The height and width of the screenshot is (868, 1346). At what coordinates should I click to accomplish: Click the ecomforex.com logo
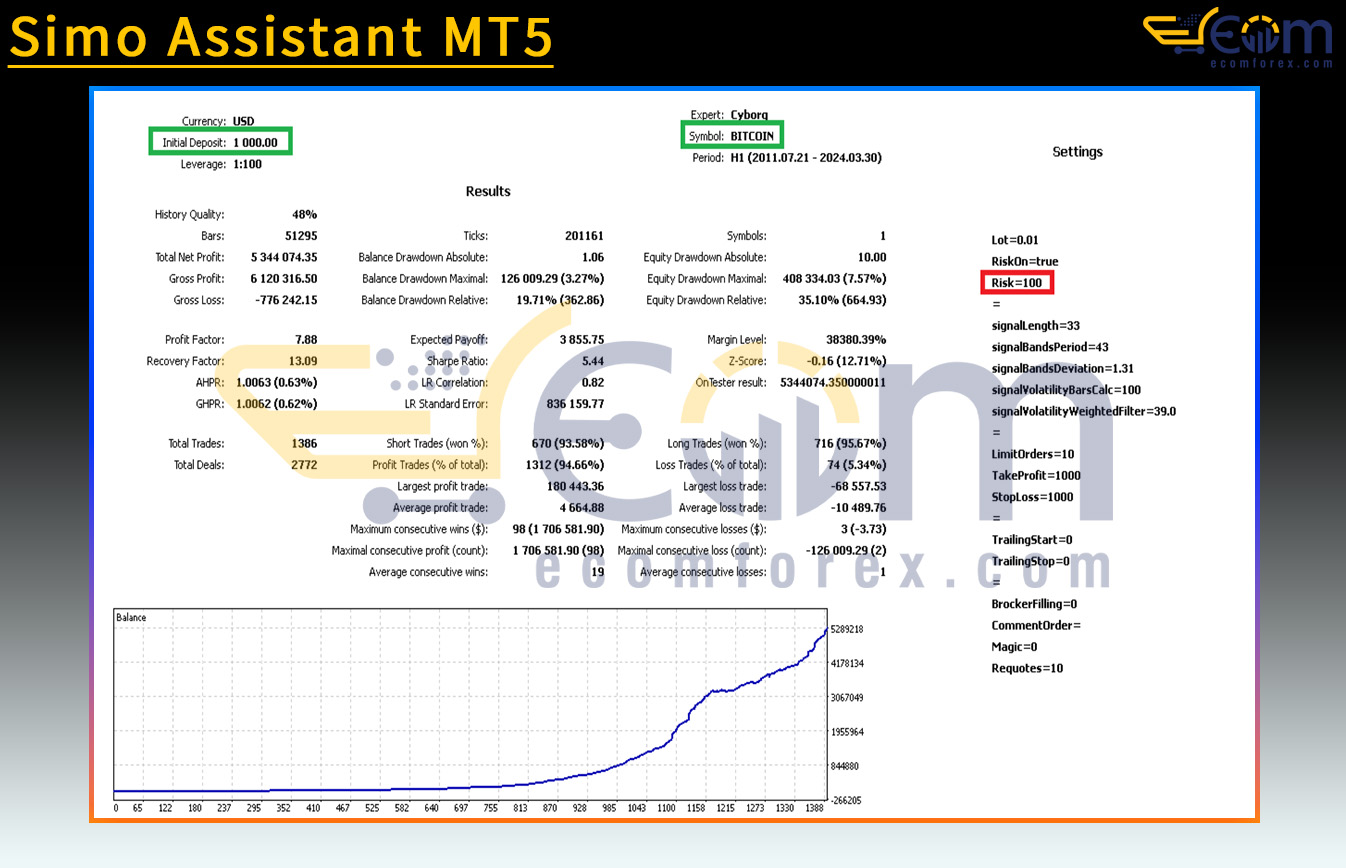pyautogui.click(x=1238, y=38)
